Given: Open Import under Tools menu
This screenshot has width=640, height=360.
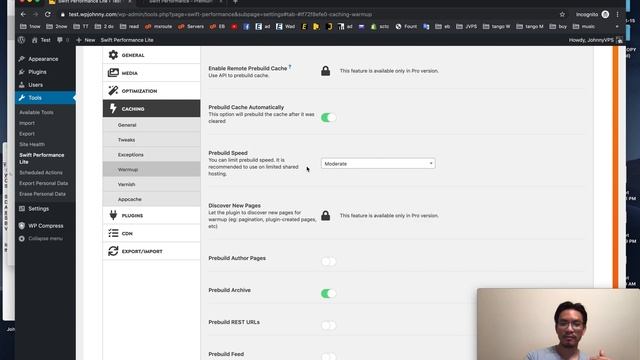Looking at the screenshot, I should (27, 123).
